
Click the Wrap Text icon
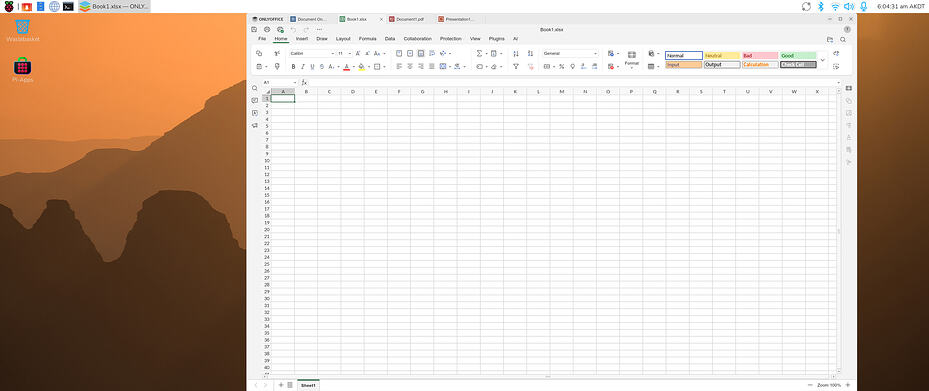431,53
